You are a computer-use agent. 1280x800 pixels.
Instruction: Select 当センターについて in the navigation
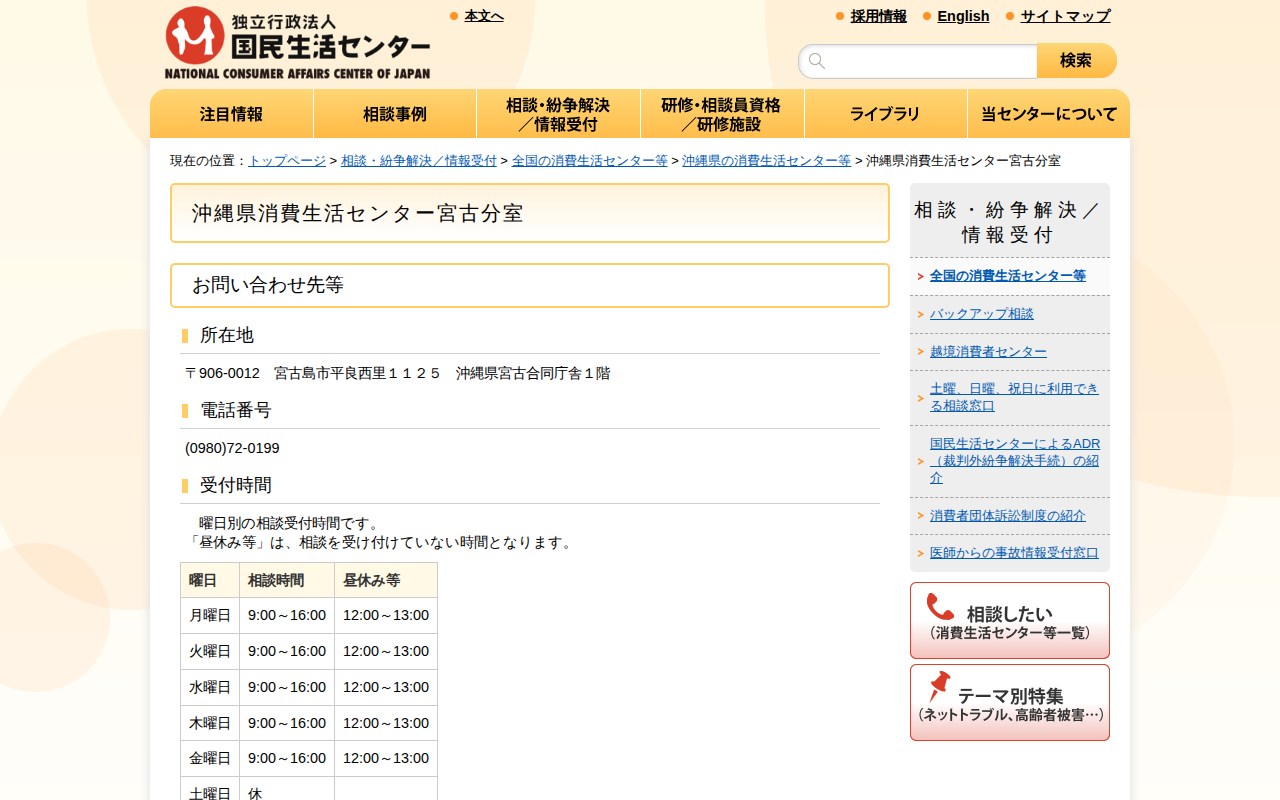(x=1048, y=113)
